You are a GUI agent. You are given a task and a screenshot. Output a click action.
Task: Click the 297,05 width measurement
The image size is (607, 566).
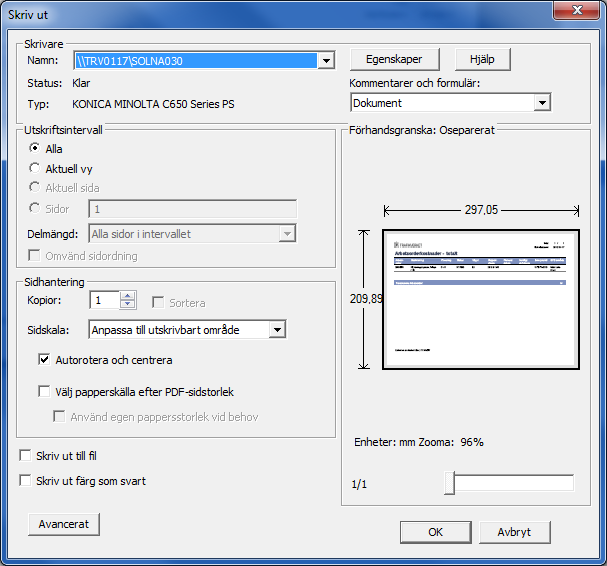point(481,210)
